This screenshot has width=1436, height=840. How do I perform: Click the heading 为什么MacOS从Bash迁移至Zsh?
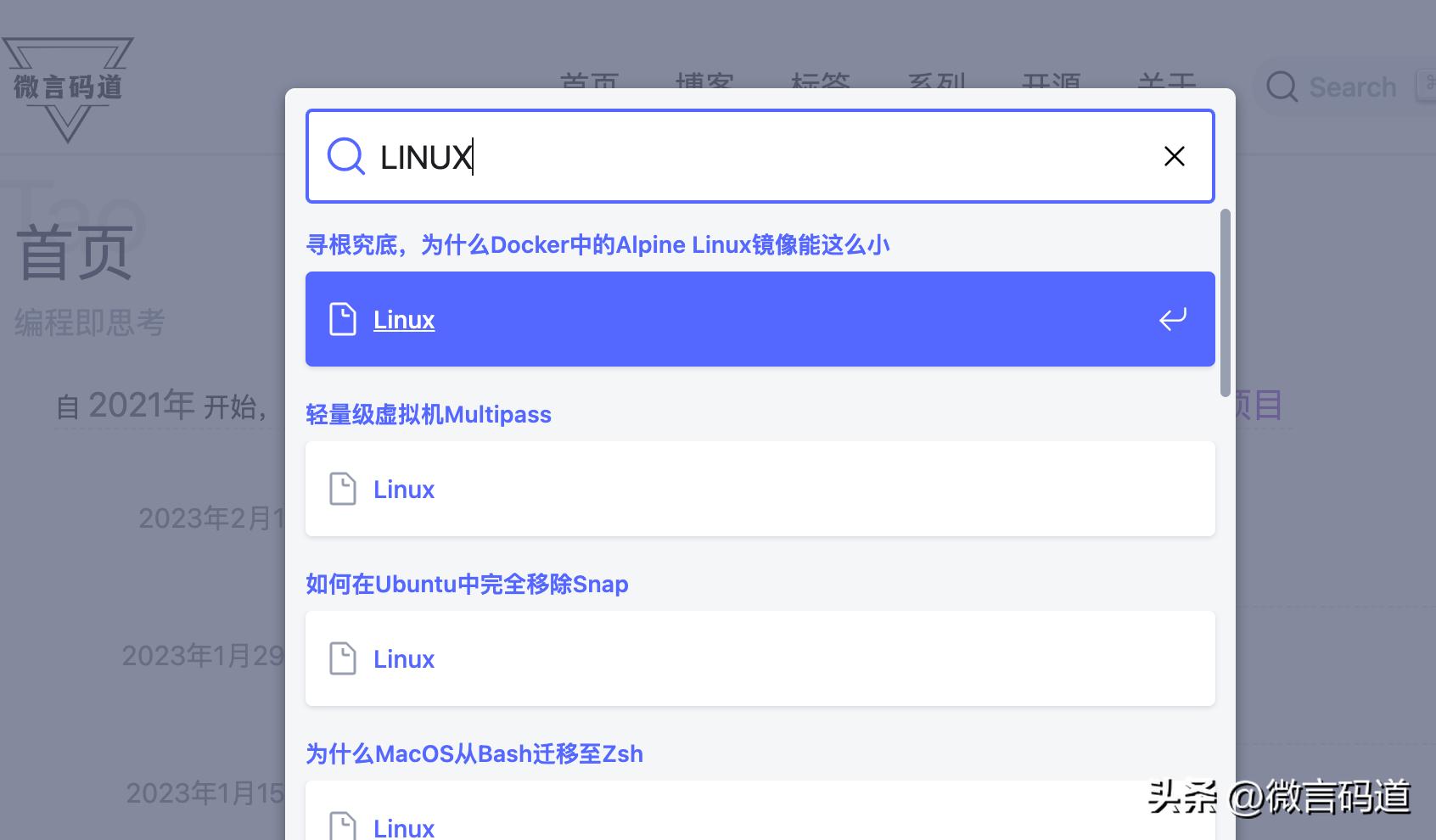(x=474, y=754)
